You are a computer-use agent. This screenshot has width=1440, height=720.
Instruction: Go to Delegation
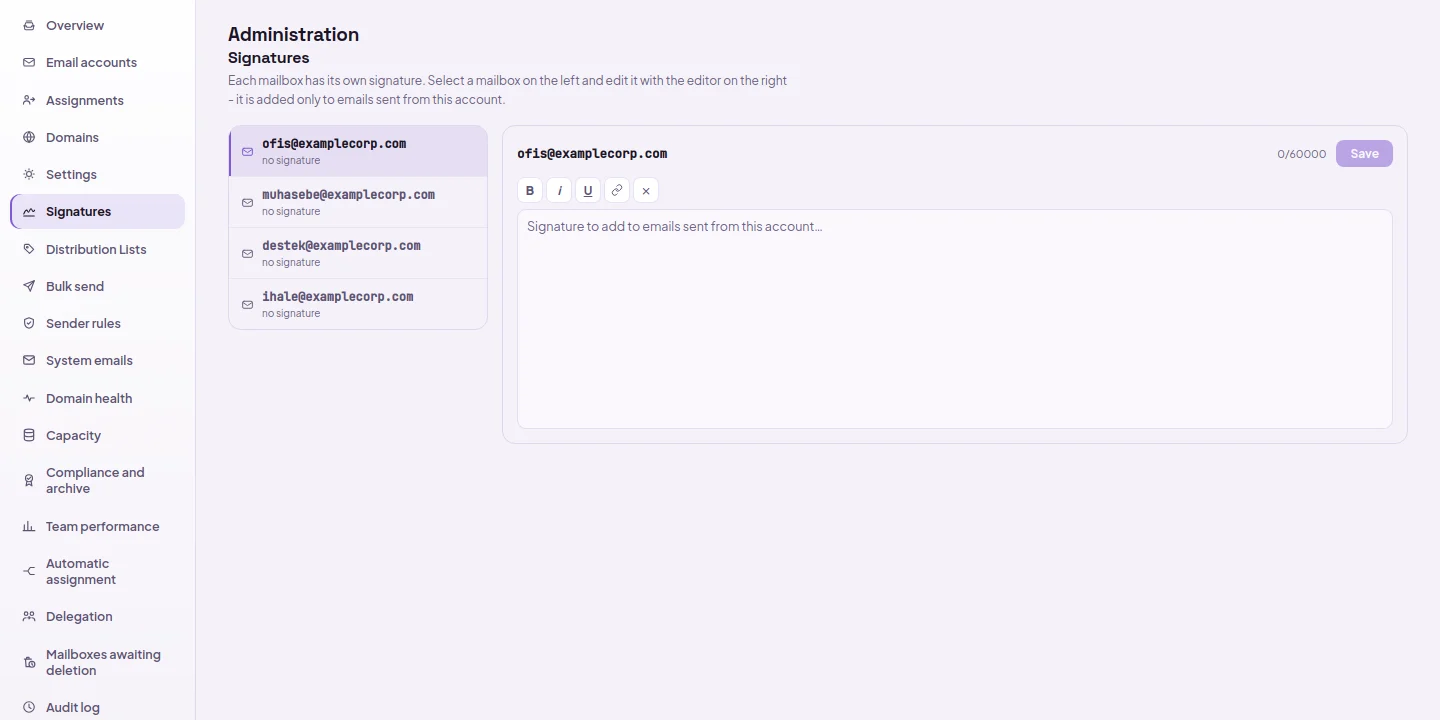[x=98, y=616]
